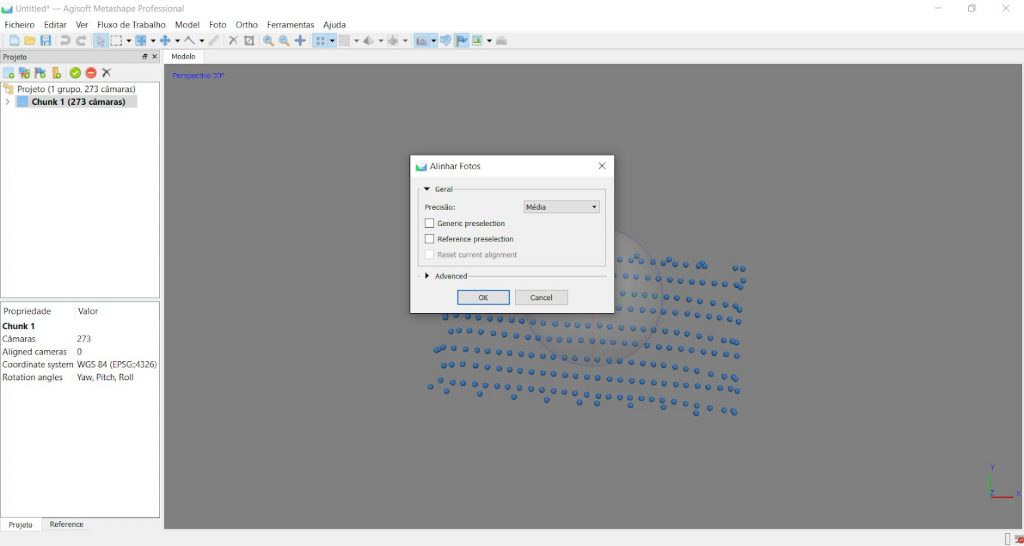Click the Crop selection icon
The image size is (1024, 546).
pos(249,41)
